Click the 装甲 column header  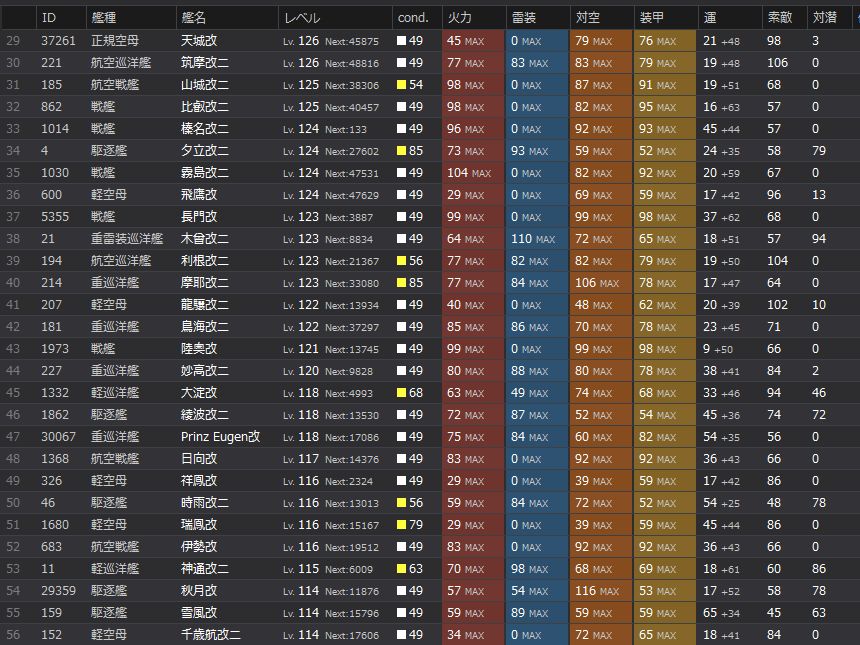pos(666,18)
